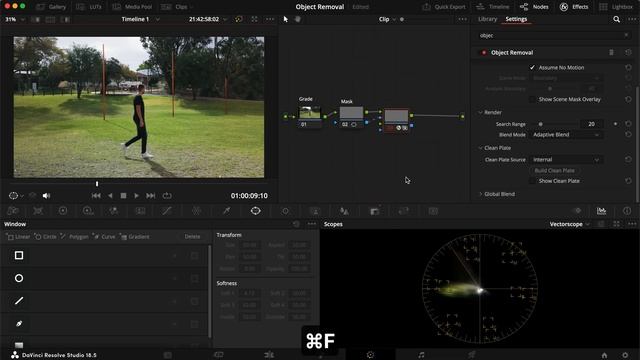Open the Curves palette icon
The width and height of the screenshot is (640, 360).
pyautogui.click(x=167, y=211)
